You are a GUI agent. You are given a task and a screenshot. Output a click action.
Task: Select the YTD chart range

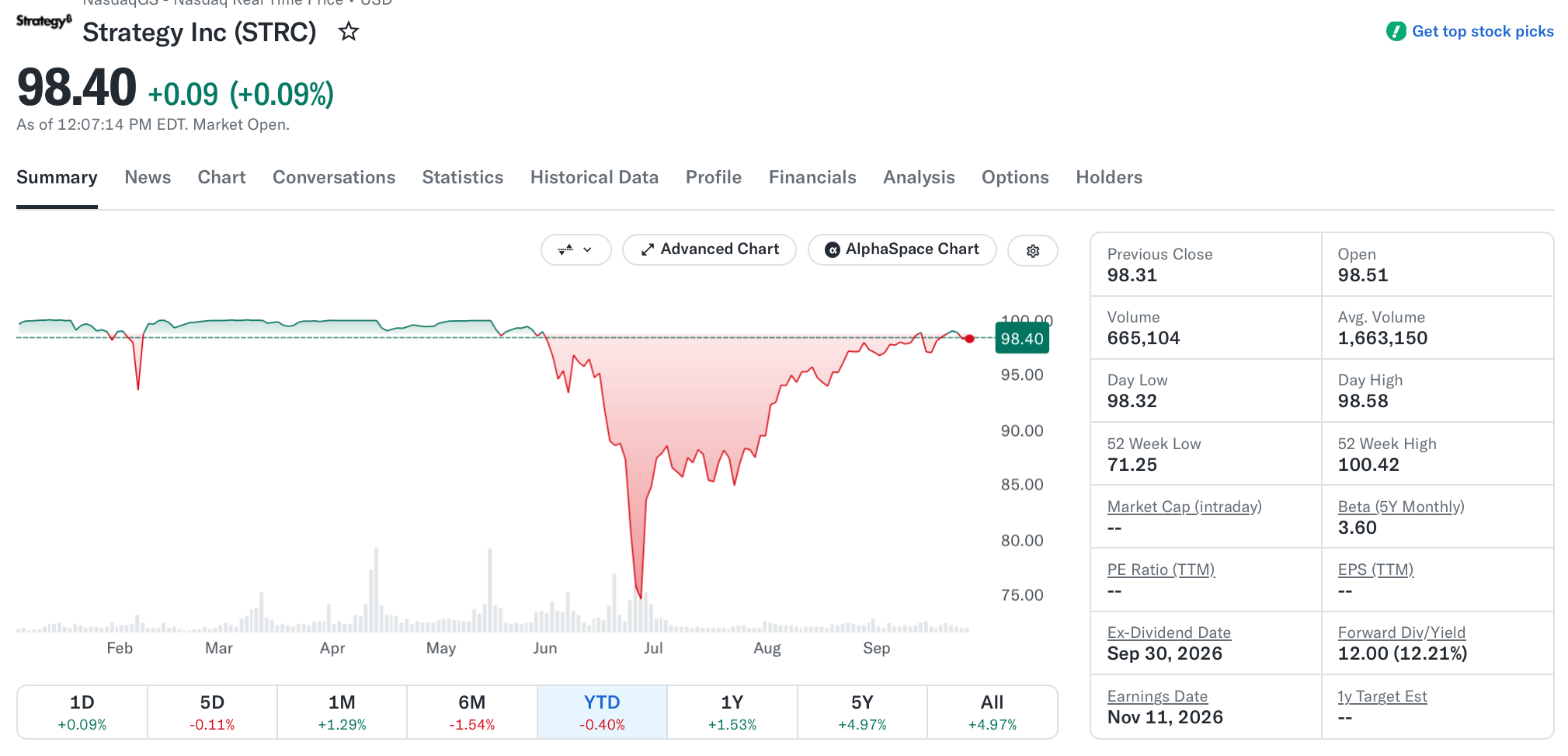(x=602, y=712)
